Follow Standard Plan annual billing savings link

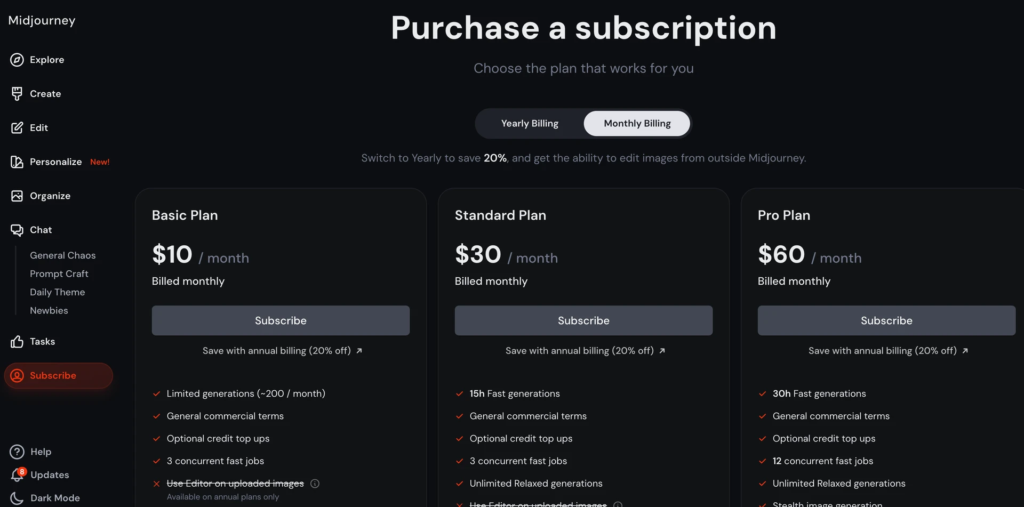(584, 351)
